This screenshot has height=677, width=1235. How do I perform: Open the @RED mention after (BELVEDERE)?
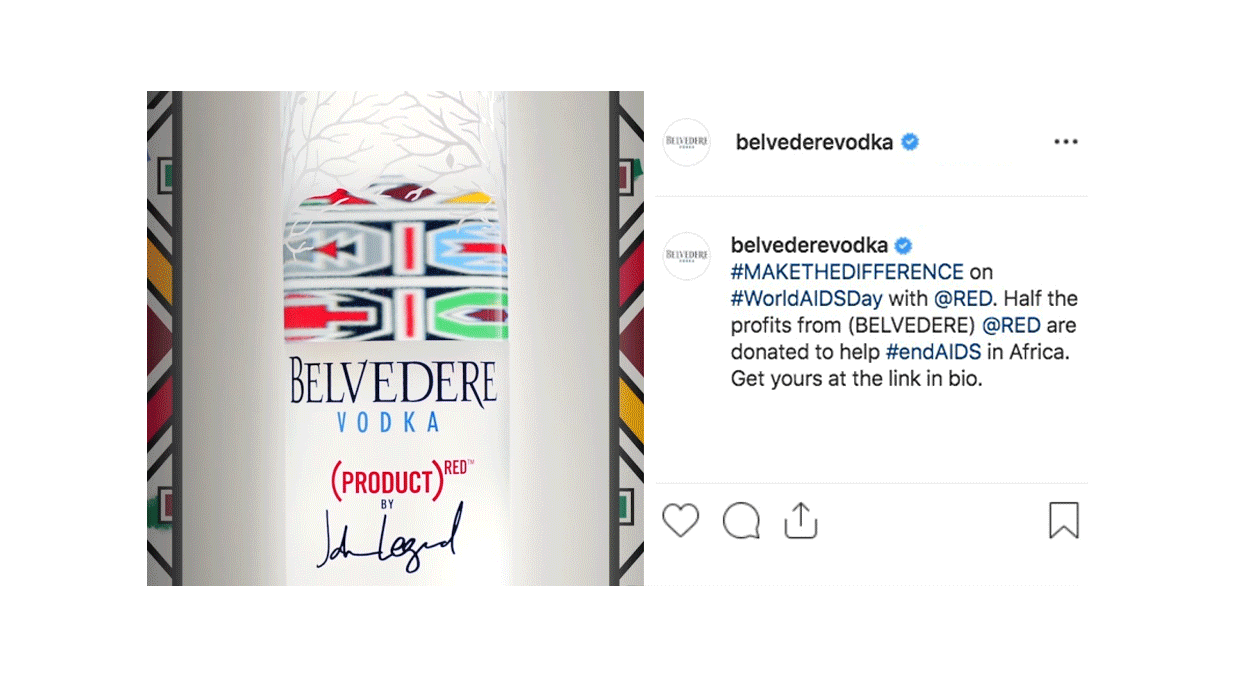tap(1012, 326)
